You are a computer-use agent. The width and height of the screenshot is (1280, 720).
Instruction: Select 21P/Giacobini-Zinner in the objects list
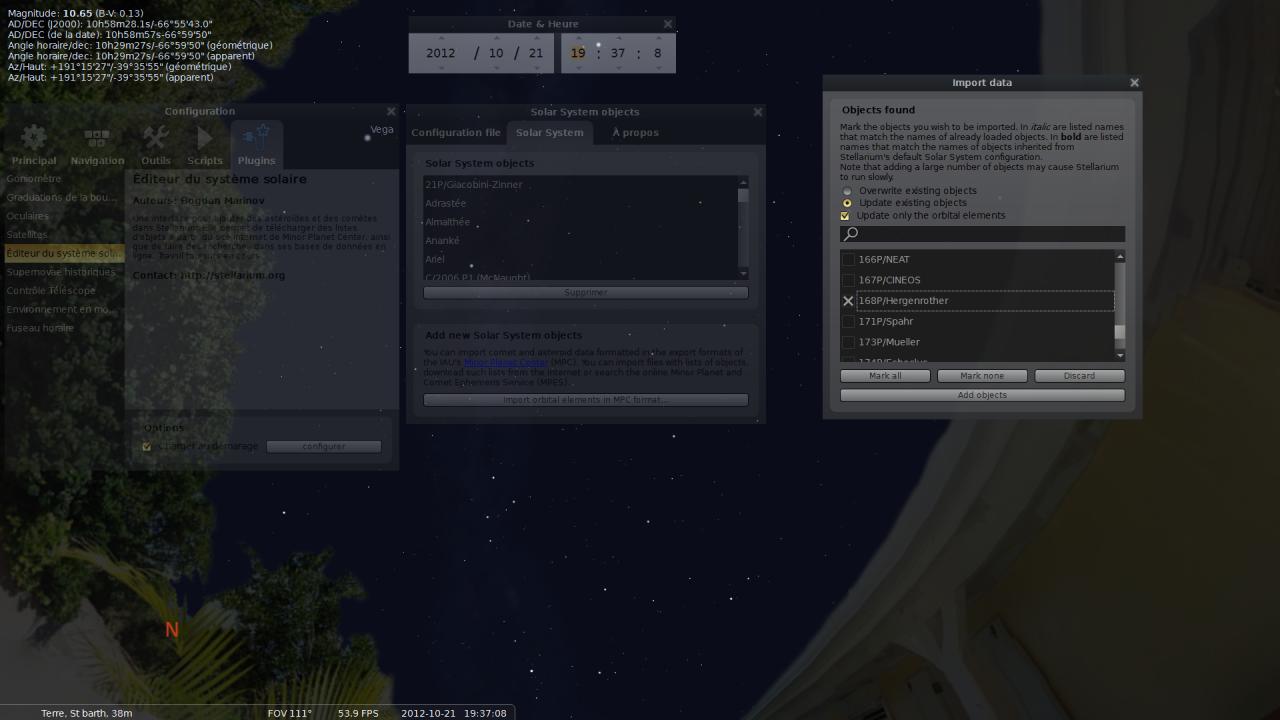tap(580, 185)
